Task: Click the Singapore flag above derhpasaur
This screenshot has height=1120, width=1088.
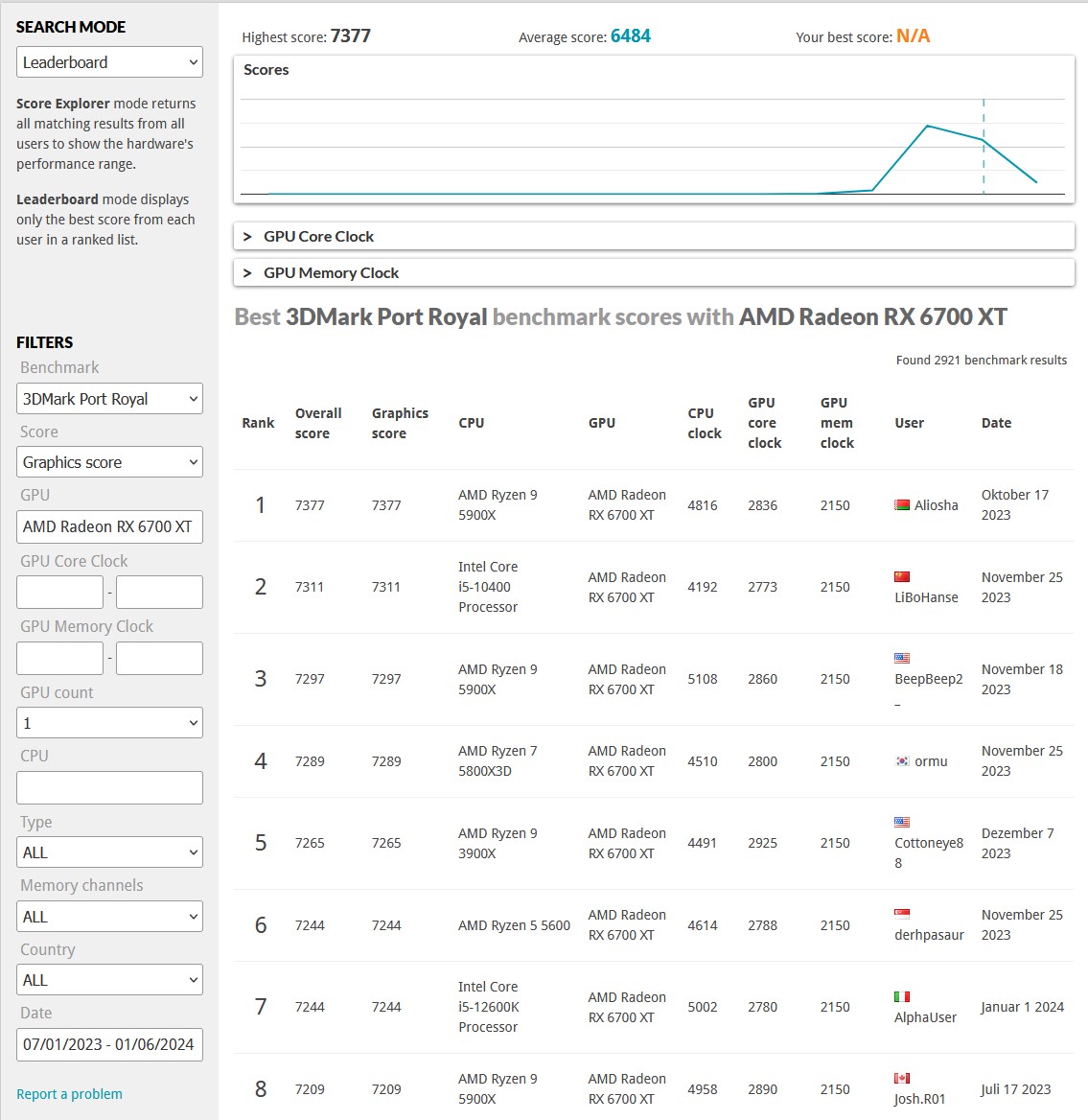Action: 902,913
